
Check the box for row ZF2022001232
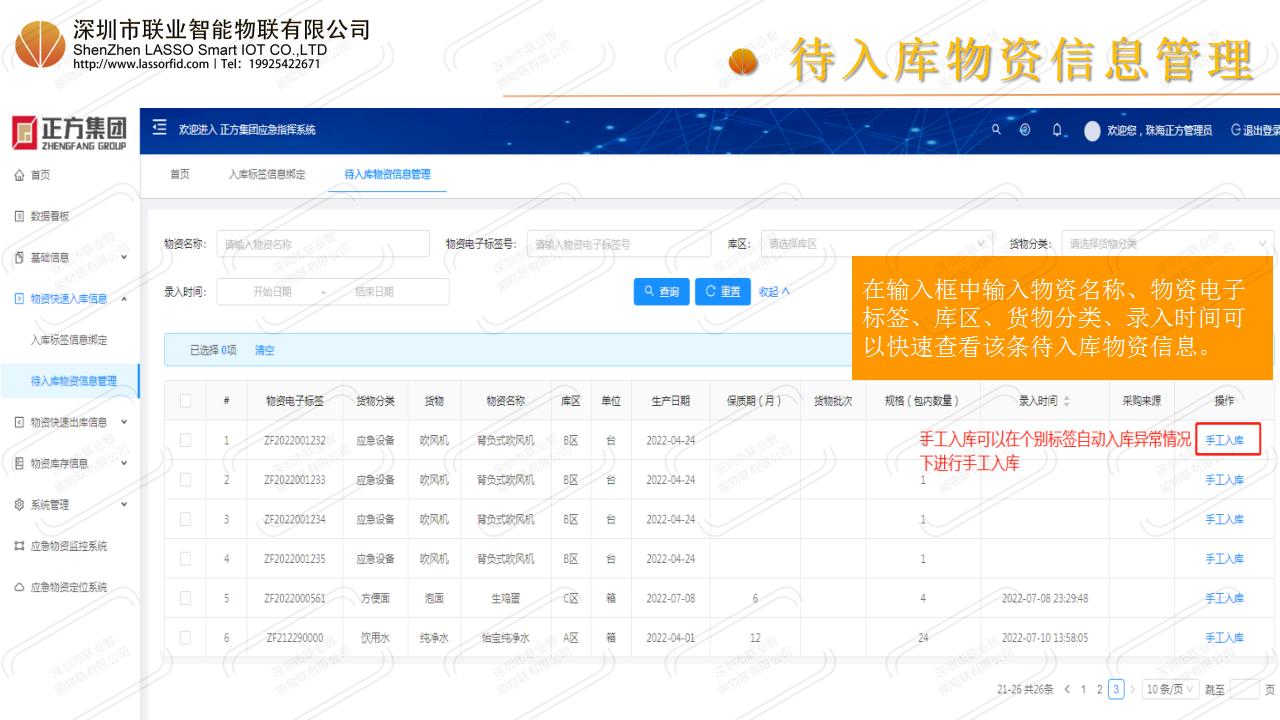[x=184, y=440]
